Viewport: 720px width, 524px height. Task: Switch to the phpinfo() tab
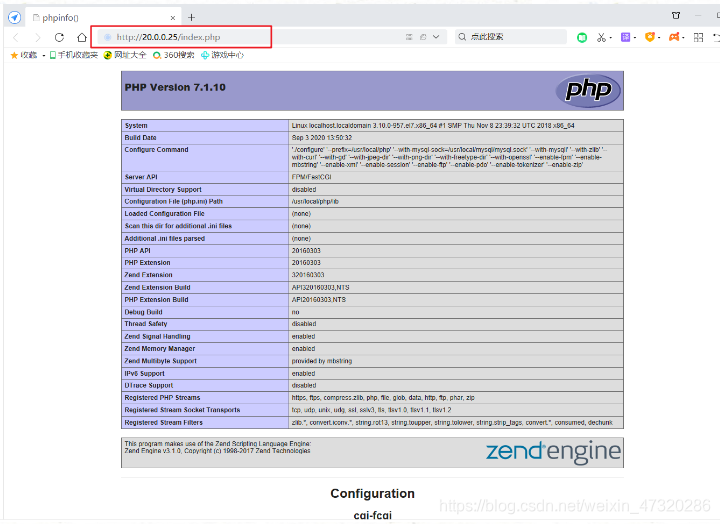coord(103,17)
